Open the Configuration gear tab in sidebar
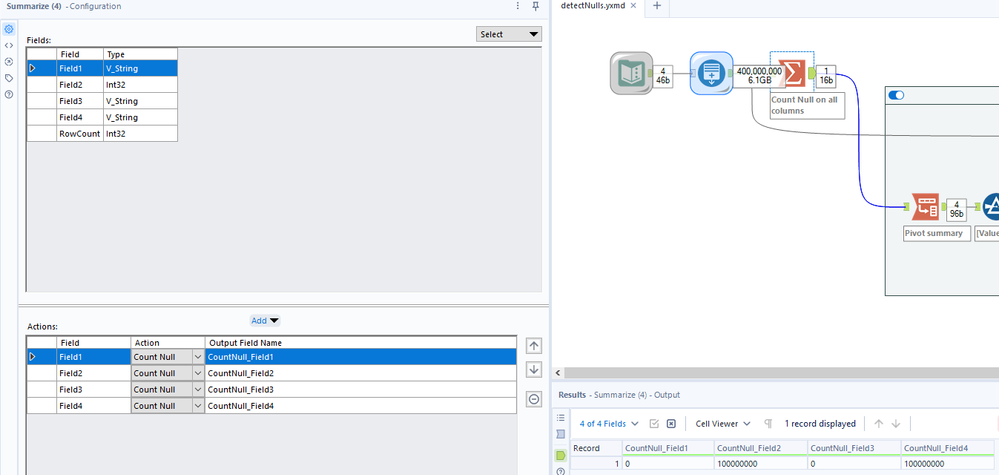This screenshot has height=475, width=999. click(x=9, y=29)
